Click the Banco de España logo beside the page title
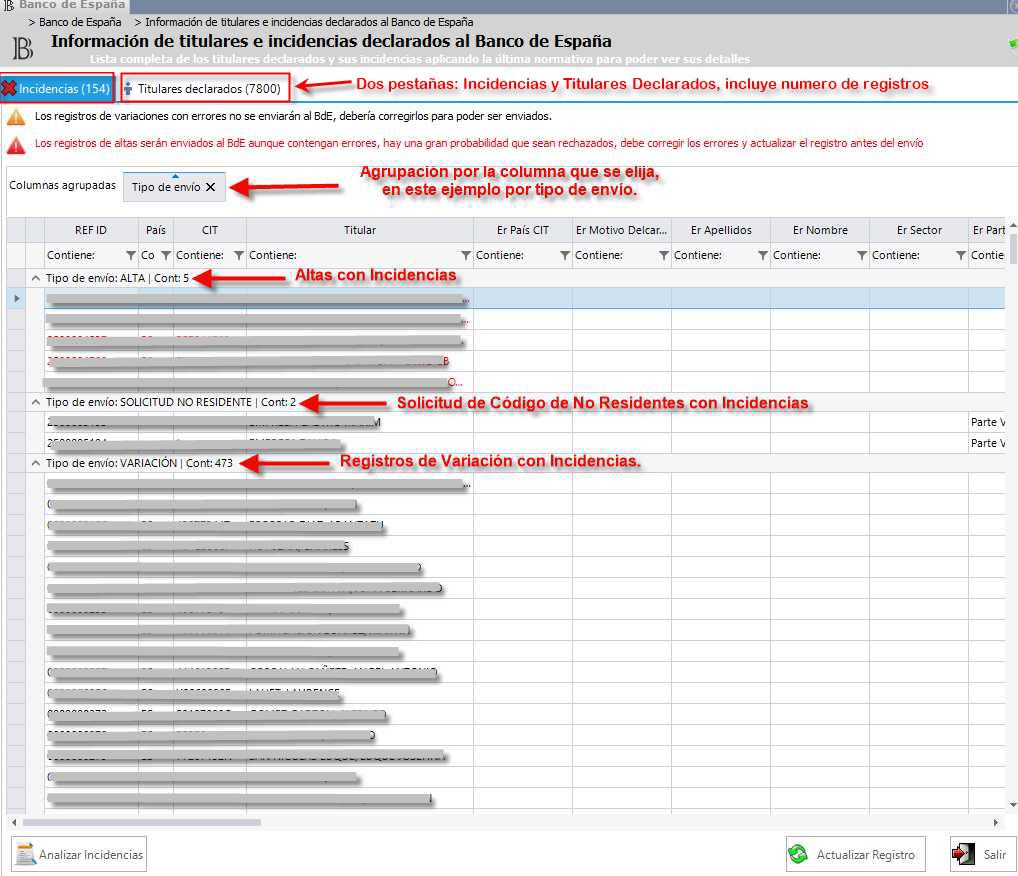 [23, 48]
